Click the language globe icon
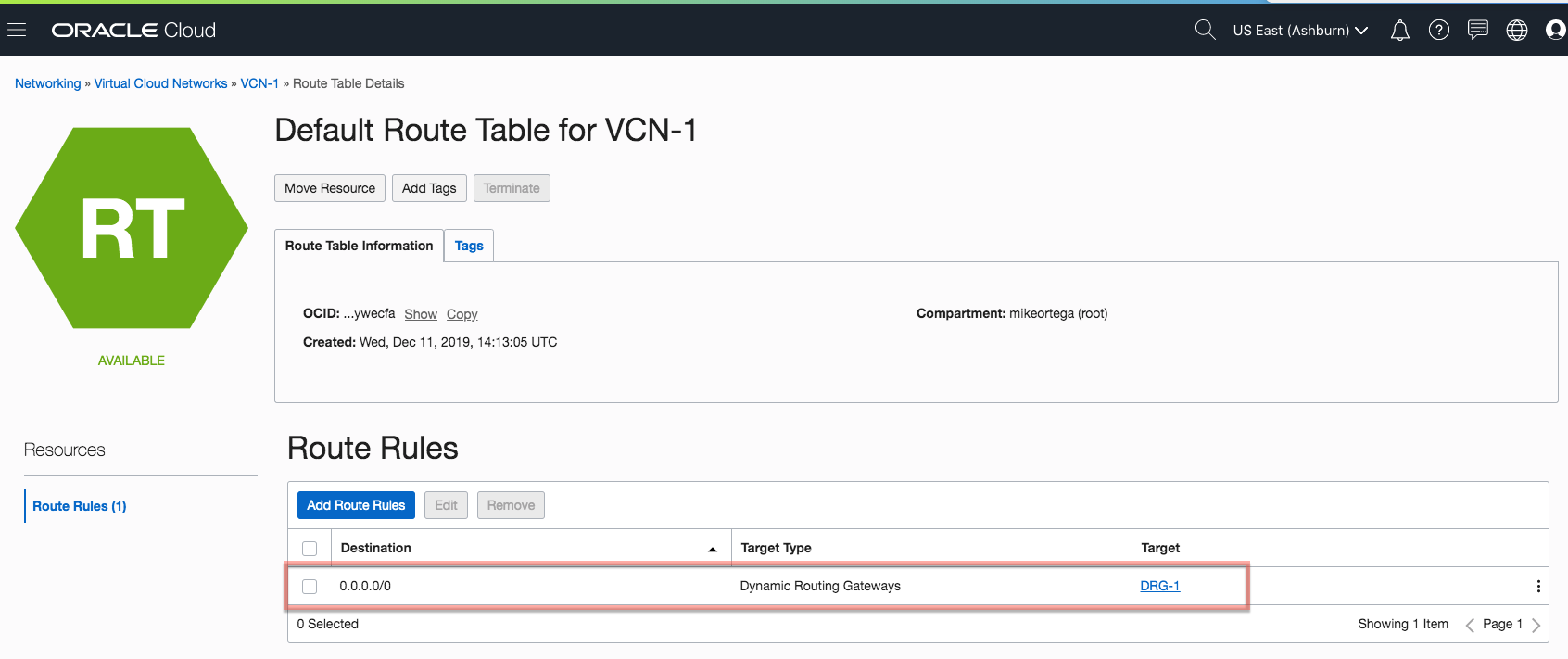This screenshot has width=1568, height=659. [x=1516, y=31]
